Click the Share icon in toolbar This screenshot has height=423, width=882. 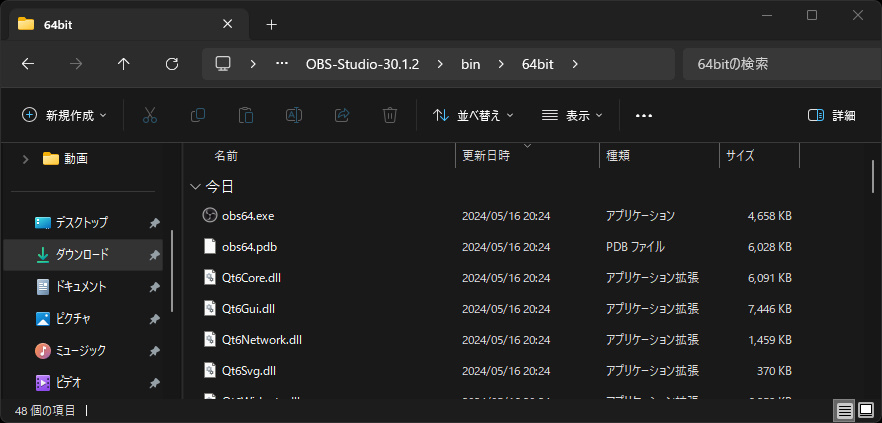[x=342, y=115]
